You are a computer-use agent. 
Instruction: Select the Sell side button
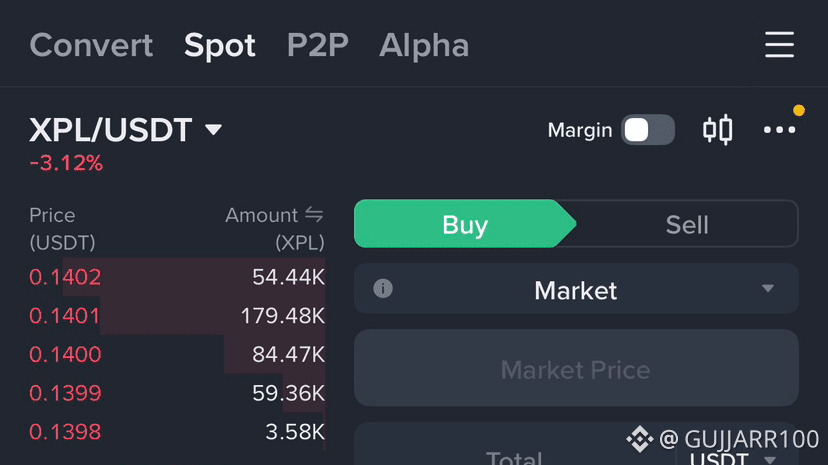click(x=687, y=224)
